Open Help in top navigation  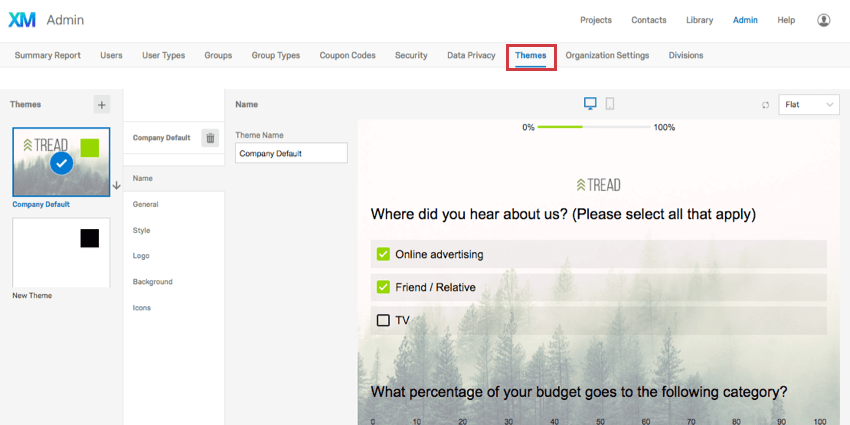tap(786, 20)
